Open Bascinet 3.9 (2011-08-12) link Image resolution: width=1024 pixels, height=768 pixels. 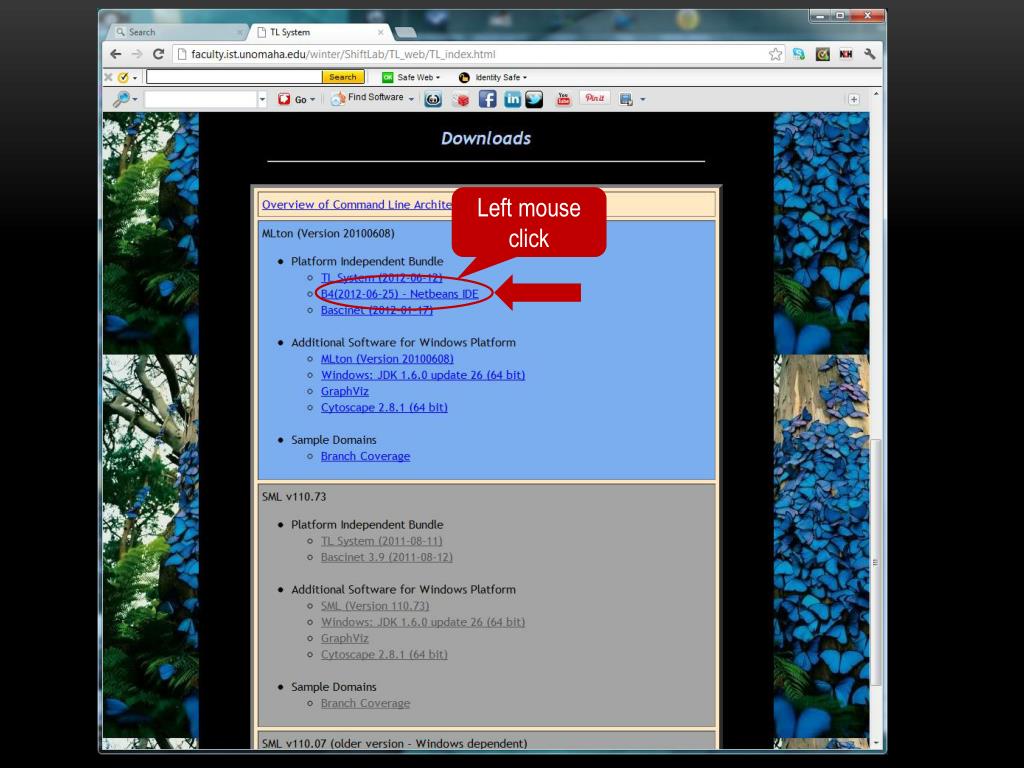pos(387,557)
